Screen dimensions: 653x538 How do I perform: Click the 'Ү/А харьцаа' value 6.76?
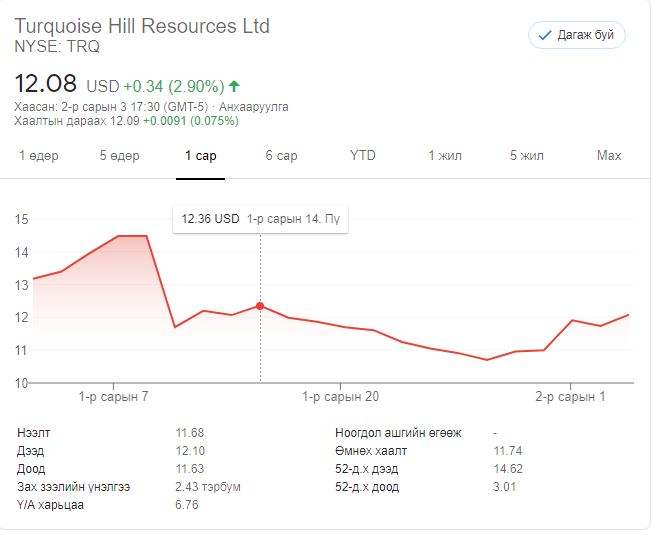pyautogui.click(x=187, y=505)
